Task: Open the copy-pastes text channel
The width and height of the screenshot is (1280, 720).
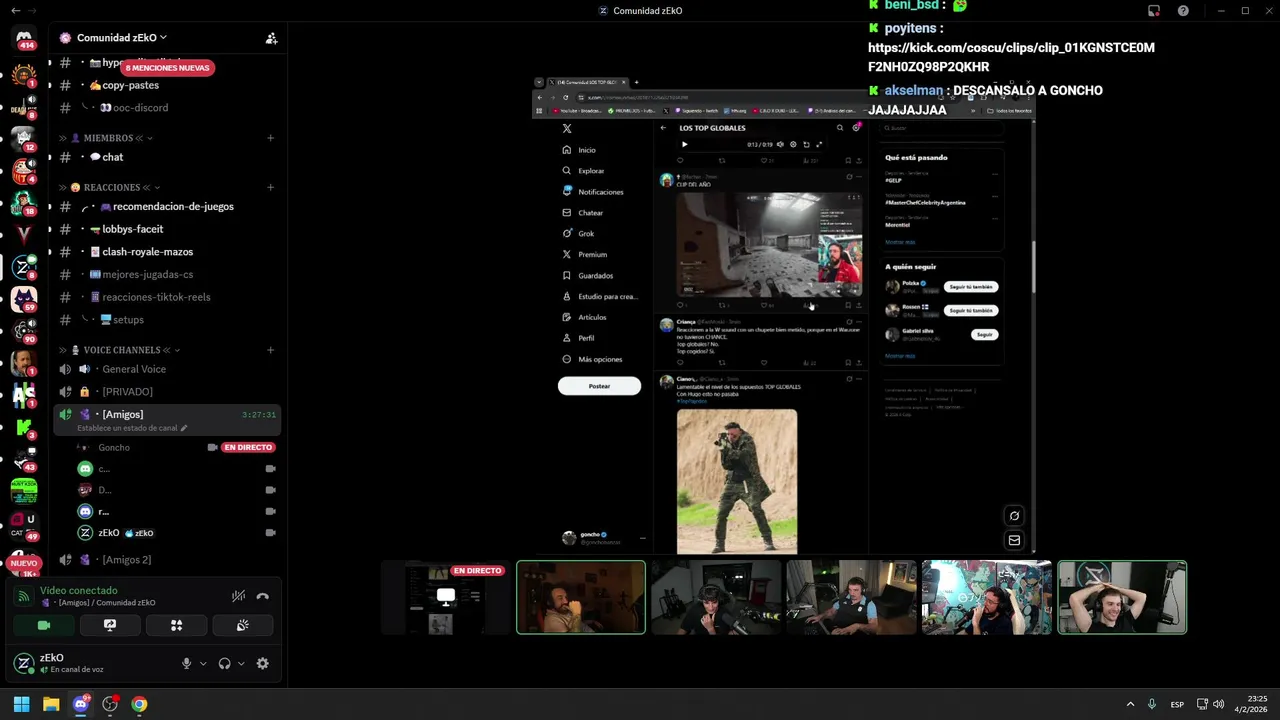Action: pyautogui.click(x=130, y=85)
